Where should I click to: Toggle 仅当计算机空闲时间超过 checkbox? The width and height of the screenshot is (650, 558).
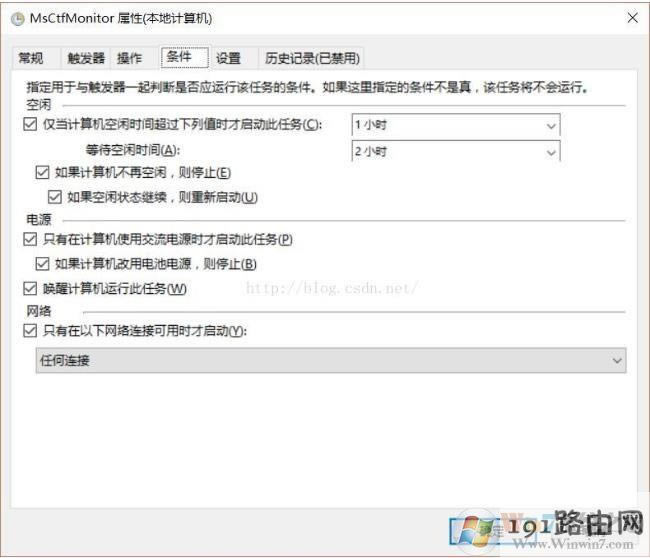tap(27, 125)
